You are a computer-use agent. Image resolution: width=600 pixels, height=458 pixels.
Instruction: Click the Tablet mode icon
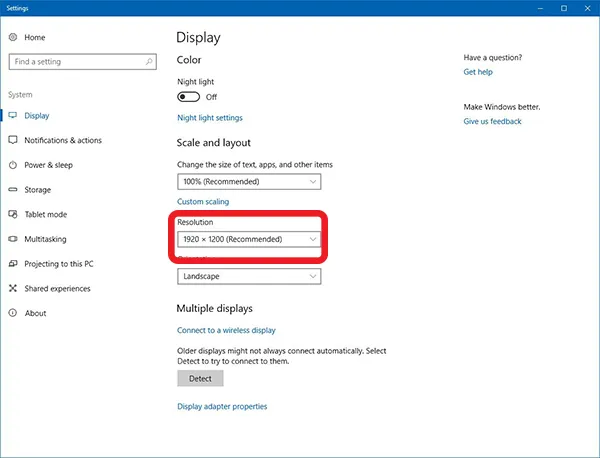(13, 214)
